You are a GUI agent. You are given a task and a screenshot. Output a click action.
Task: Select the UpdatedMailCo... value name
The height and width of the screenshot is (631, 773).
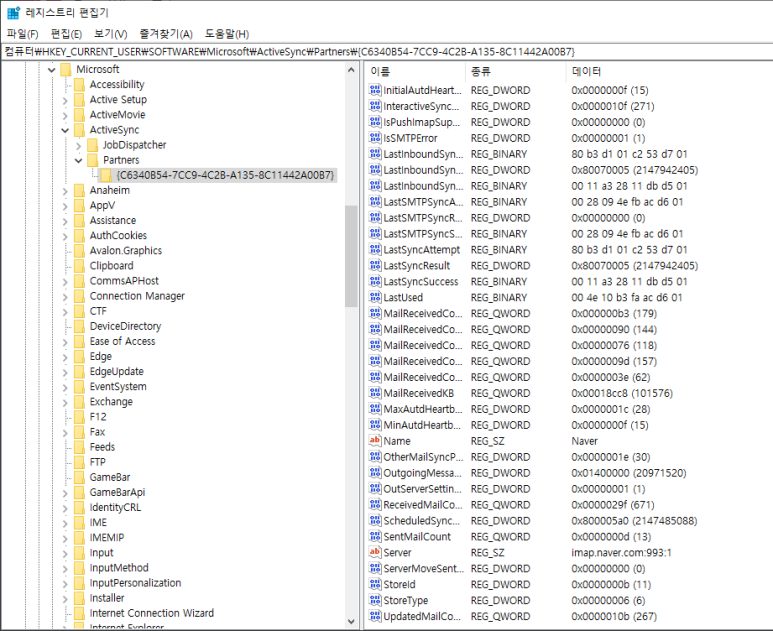(422, 616)
